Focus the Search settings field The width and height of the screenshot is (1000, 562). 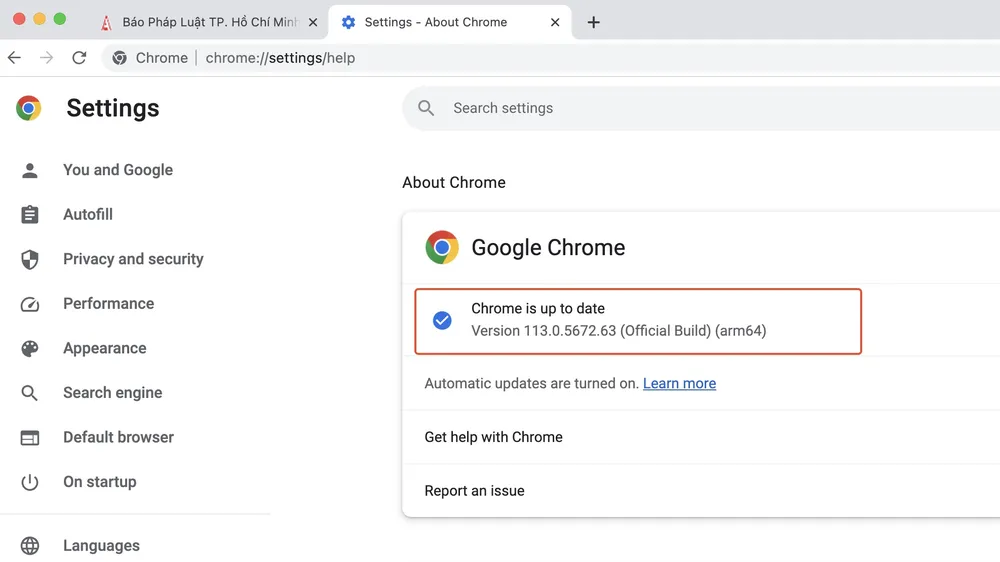(702, 108)
